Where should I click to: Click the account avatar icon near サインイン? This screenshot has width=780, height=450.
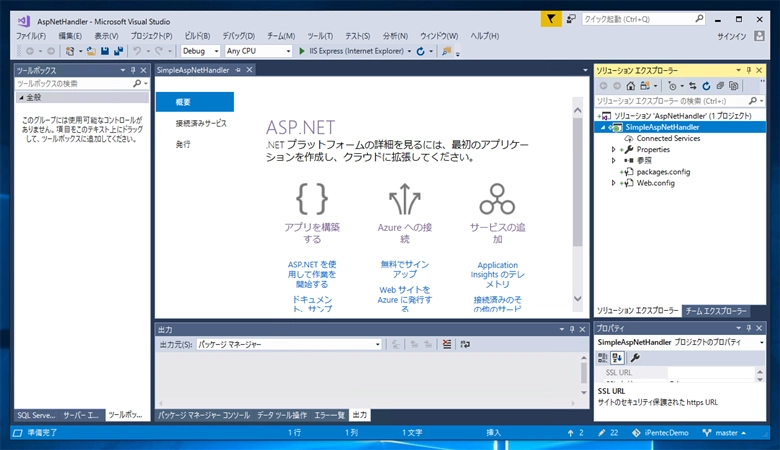(x=759, y=36)
